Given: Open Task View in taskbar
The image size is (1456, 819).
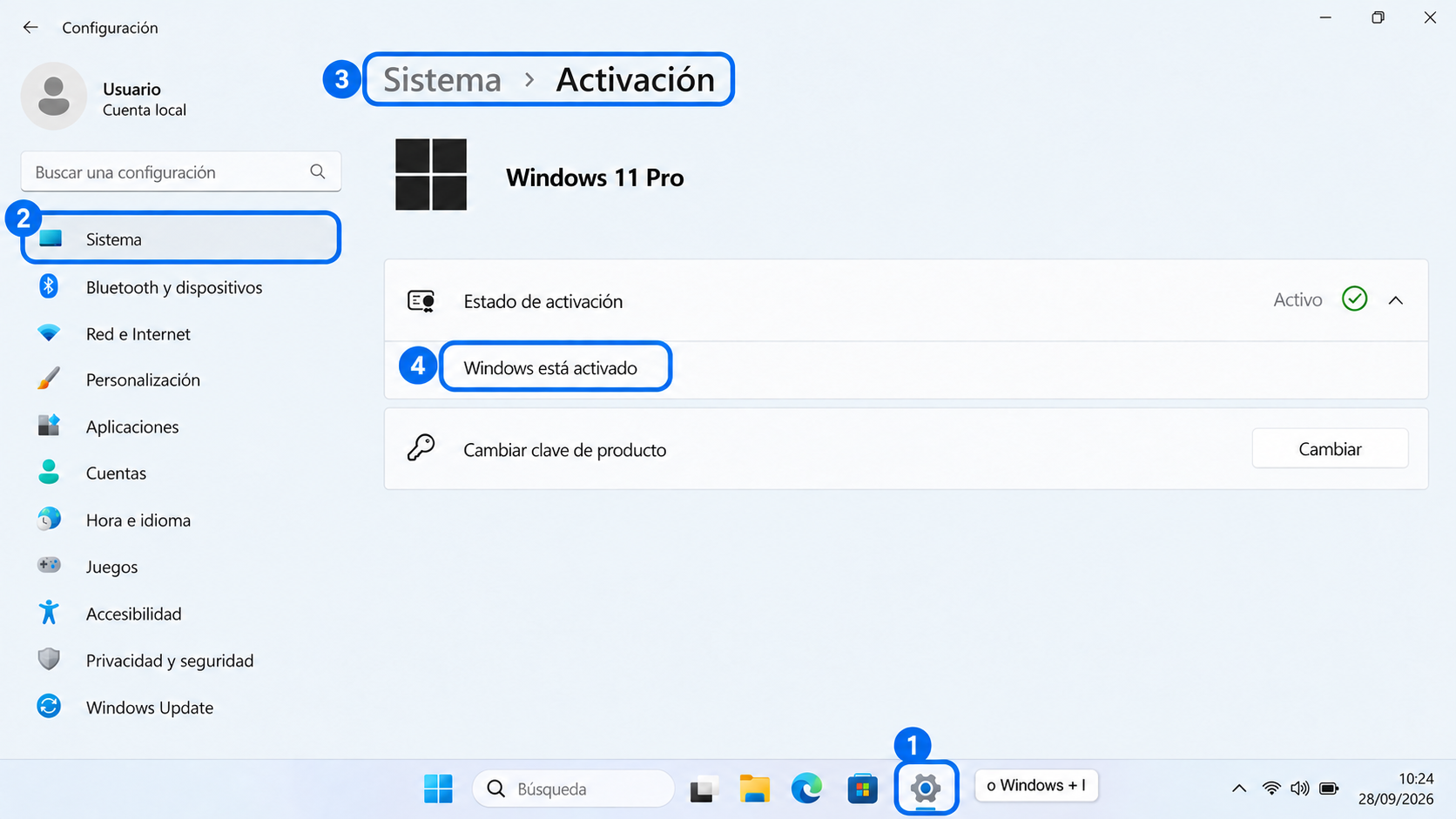Looking at the screenshot, I should coord(704,789).
